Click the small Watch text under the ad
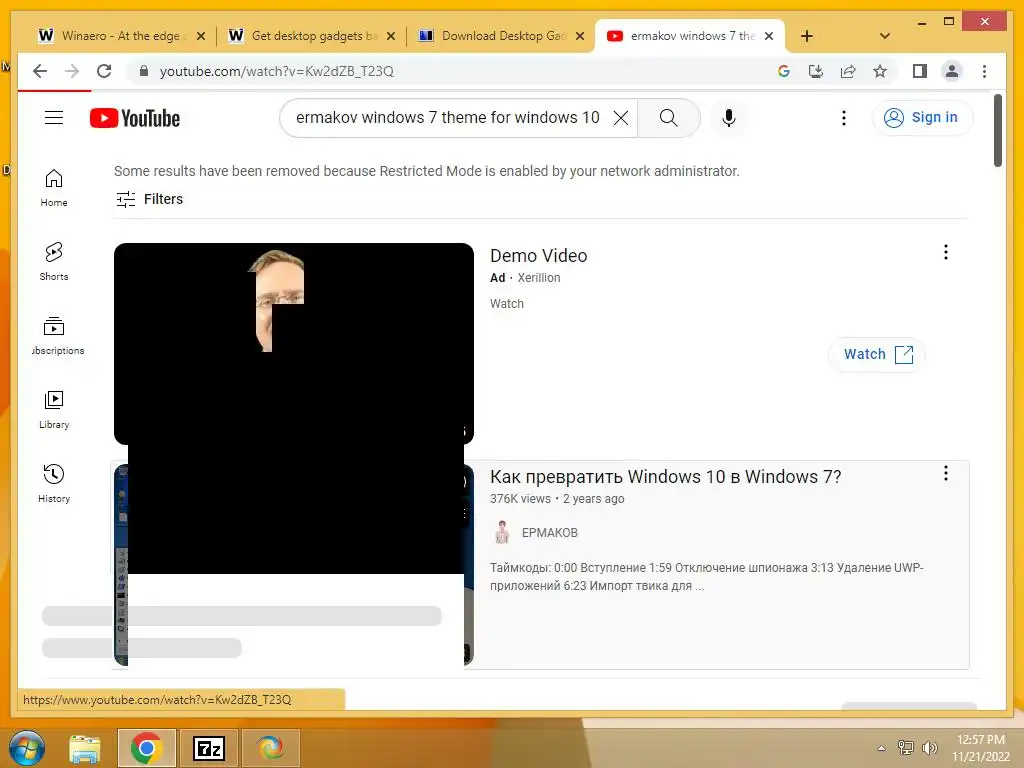 click(x=507, y=304)
